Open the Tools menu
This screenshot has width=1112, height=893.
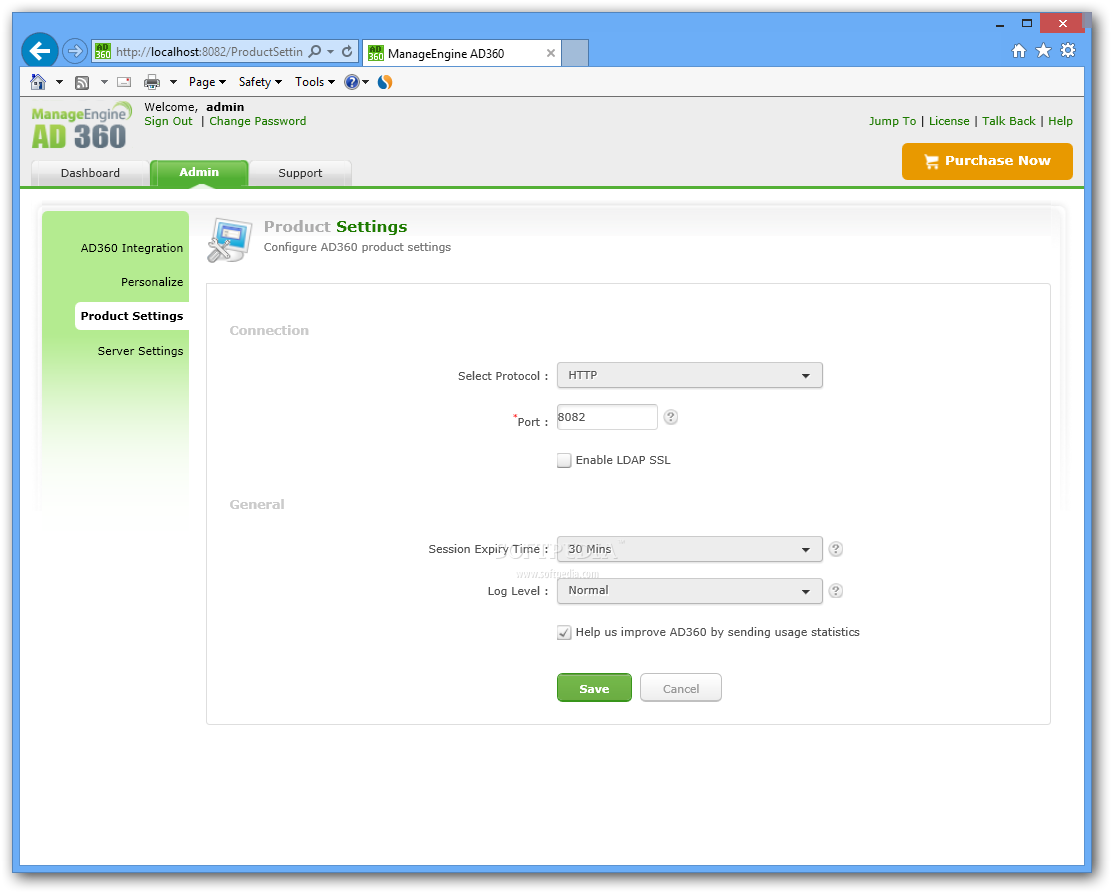click(315, 82)
